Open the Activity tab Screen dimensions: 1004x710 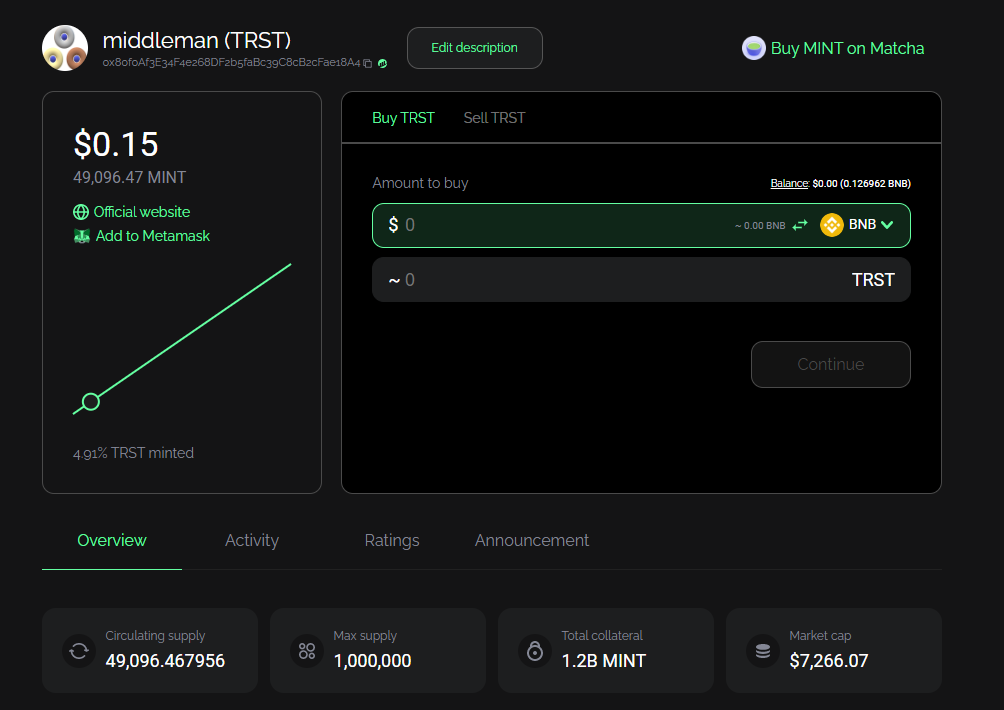[252, 540]
